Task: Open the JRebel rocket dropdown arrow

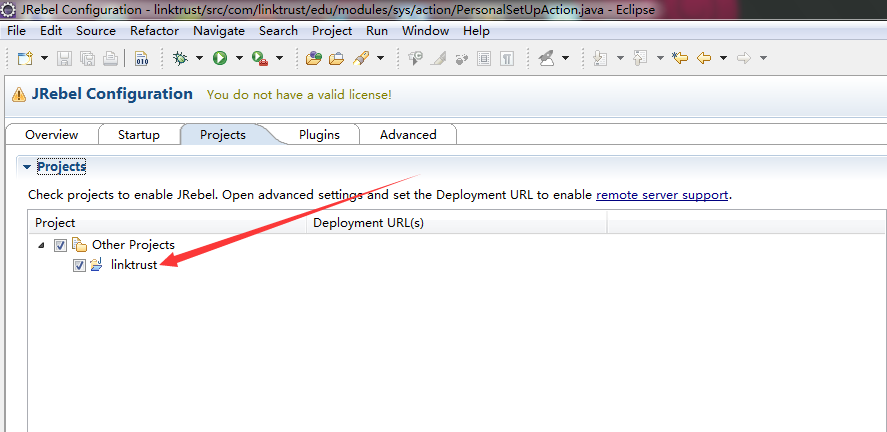Action: point(565,58)
